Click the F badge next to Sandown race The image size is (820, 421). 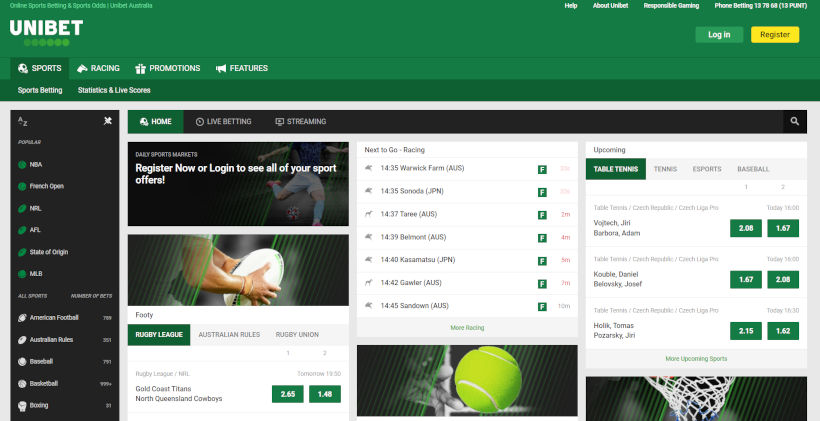pyautogui.click(x=542, y=306)
